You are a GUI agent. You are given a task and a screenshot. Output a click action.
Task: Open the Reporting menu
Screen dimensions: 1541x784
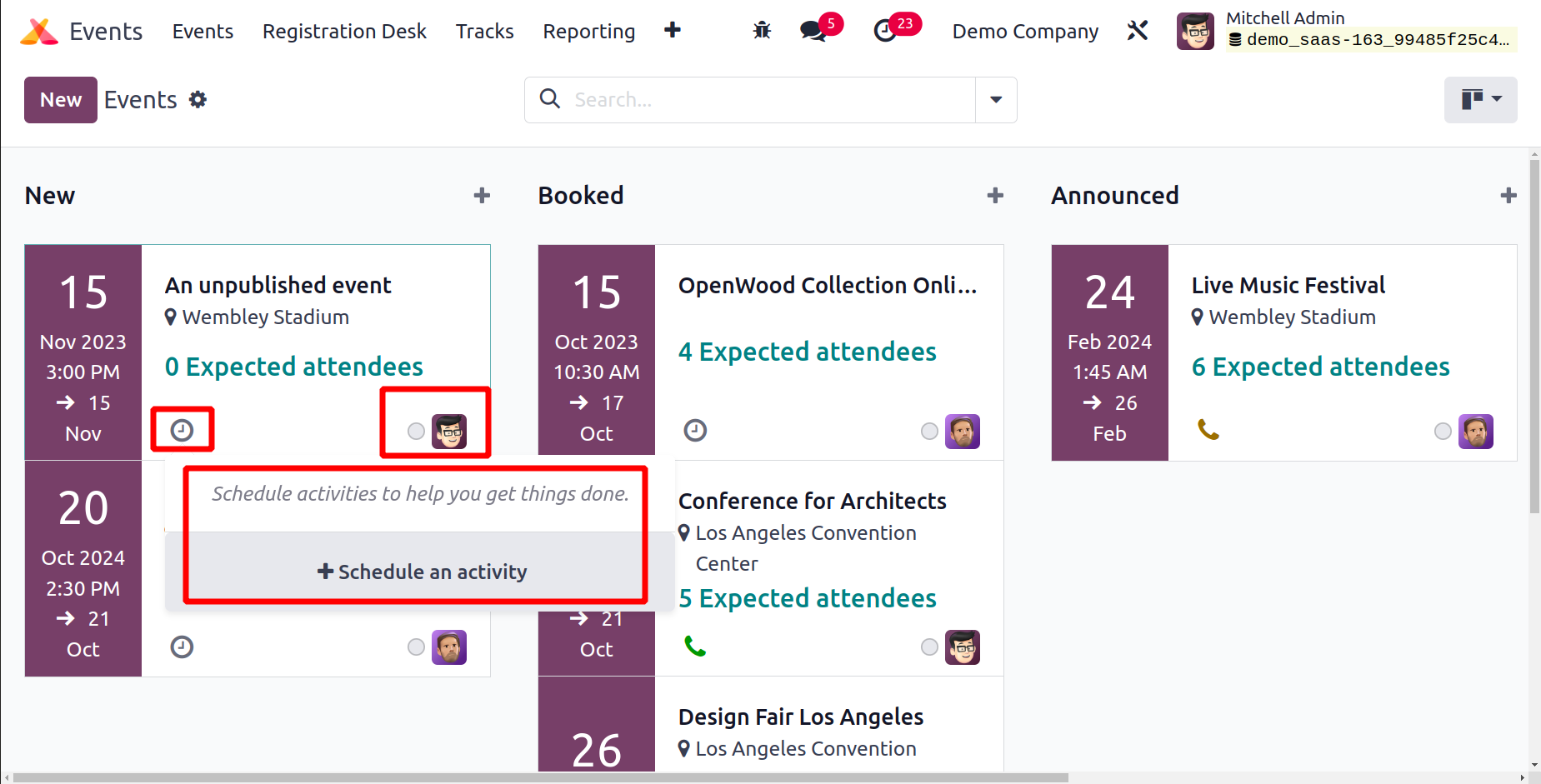click(589, 31)
